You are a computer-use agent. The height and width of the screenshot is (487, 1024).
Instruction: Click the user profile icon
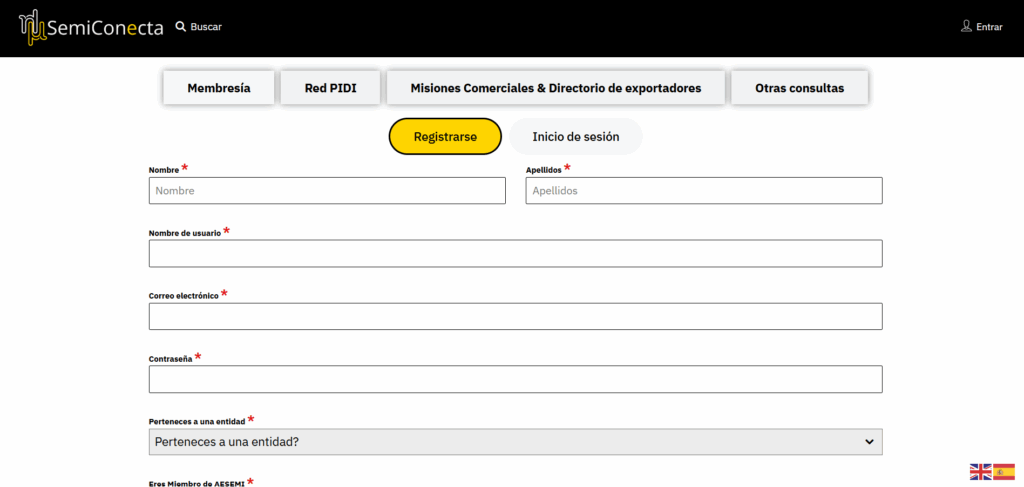(x=966, y=26)
